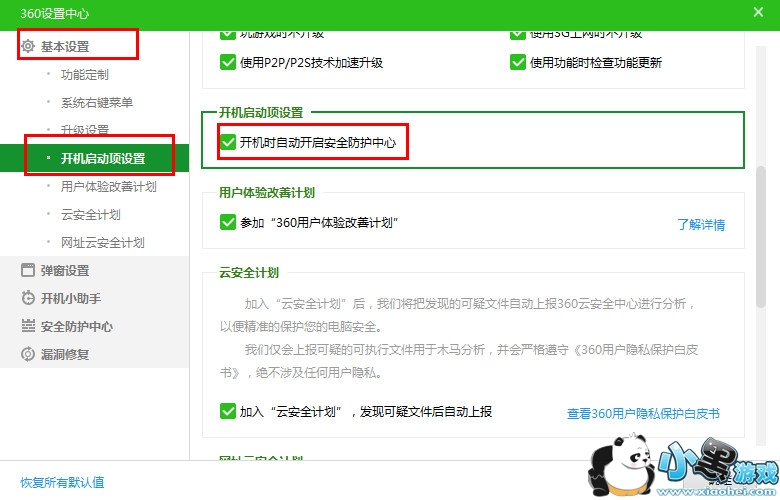Uncheck 使用功能时检查功能更新
The height and width of the screenshot is (500, 780).
tap(518, 62)
